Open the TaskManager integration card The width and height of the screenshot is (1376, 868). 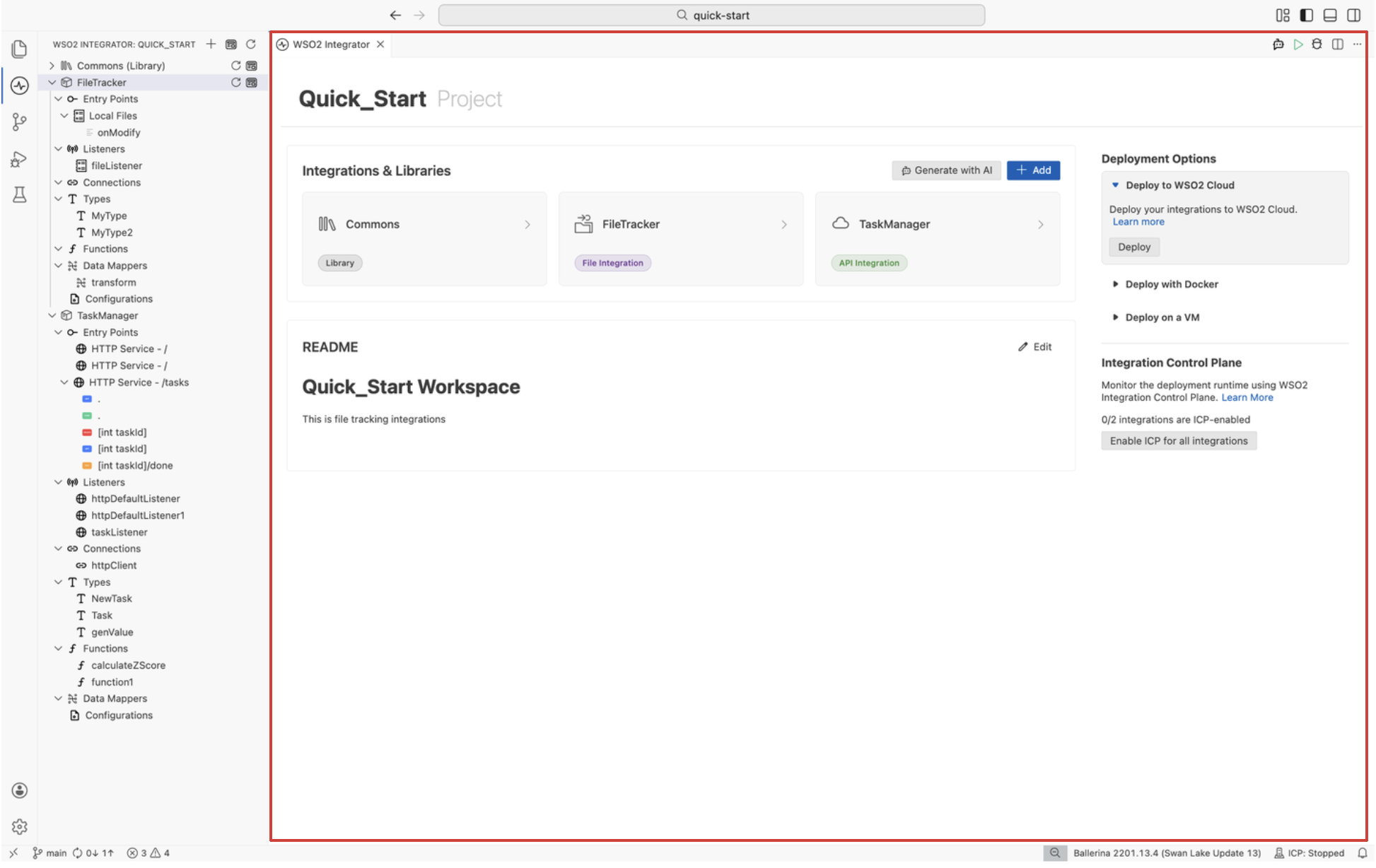937,239
